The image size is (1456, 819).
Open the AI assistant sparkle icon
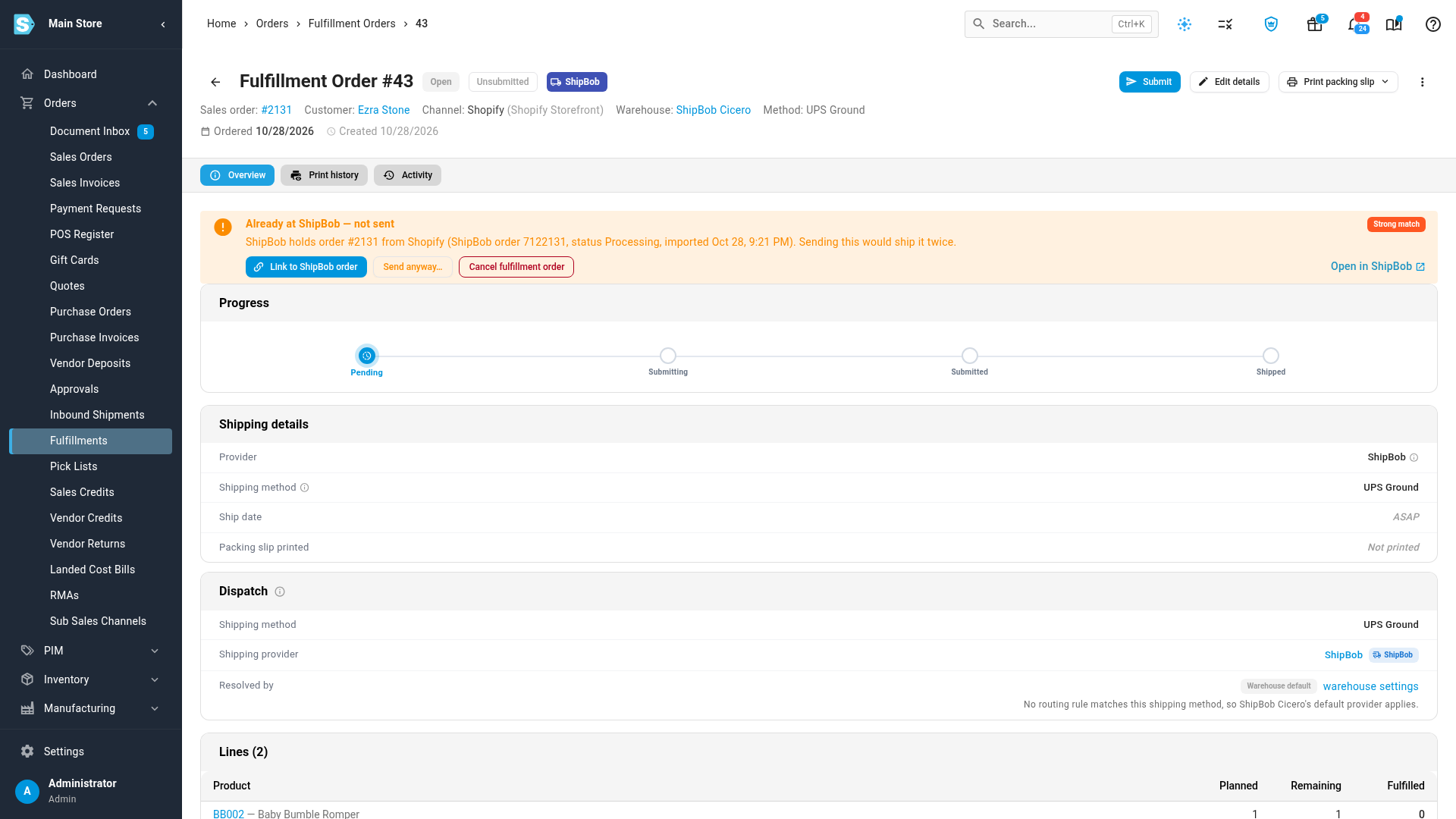click(1185, 24)
